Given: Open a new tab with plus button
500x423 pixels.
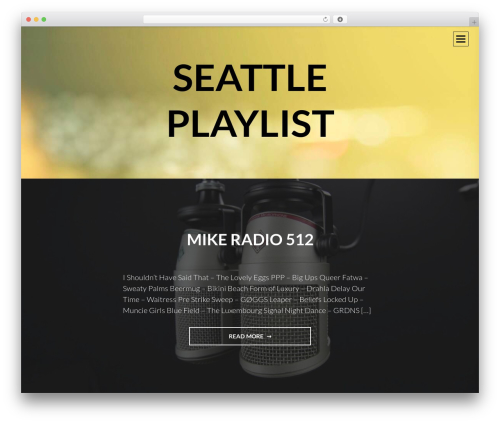Looking at the screenshot, I should [474, 22].
